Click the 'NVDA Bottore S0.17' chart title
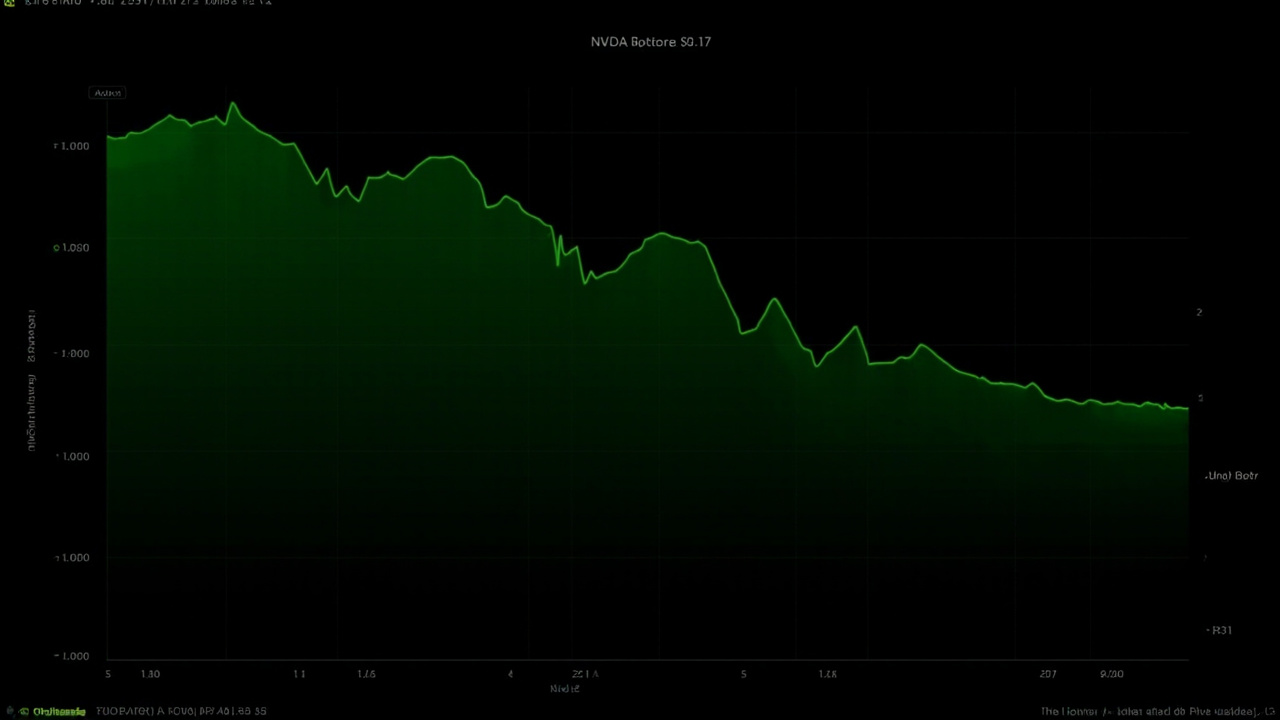The height and width of the screenshot is (720, 1280). pyautogui.click(x=651, y=42)
